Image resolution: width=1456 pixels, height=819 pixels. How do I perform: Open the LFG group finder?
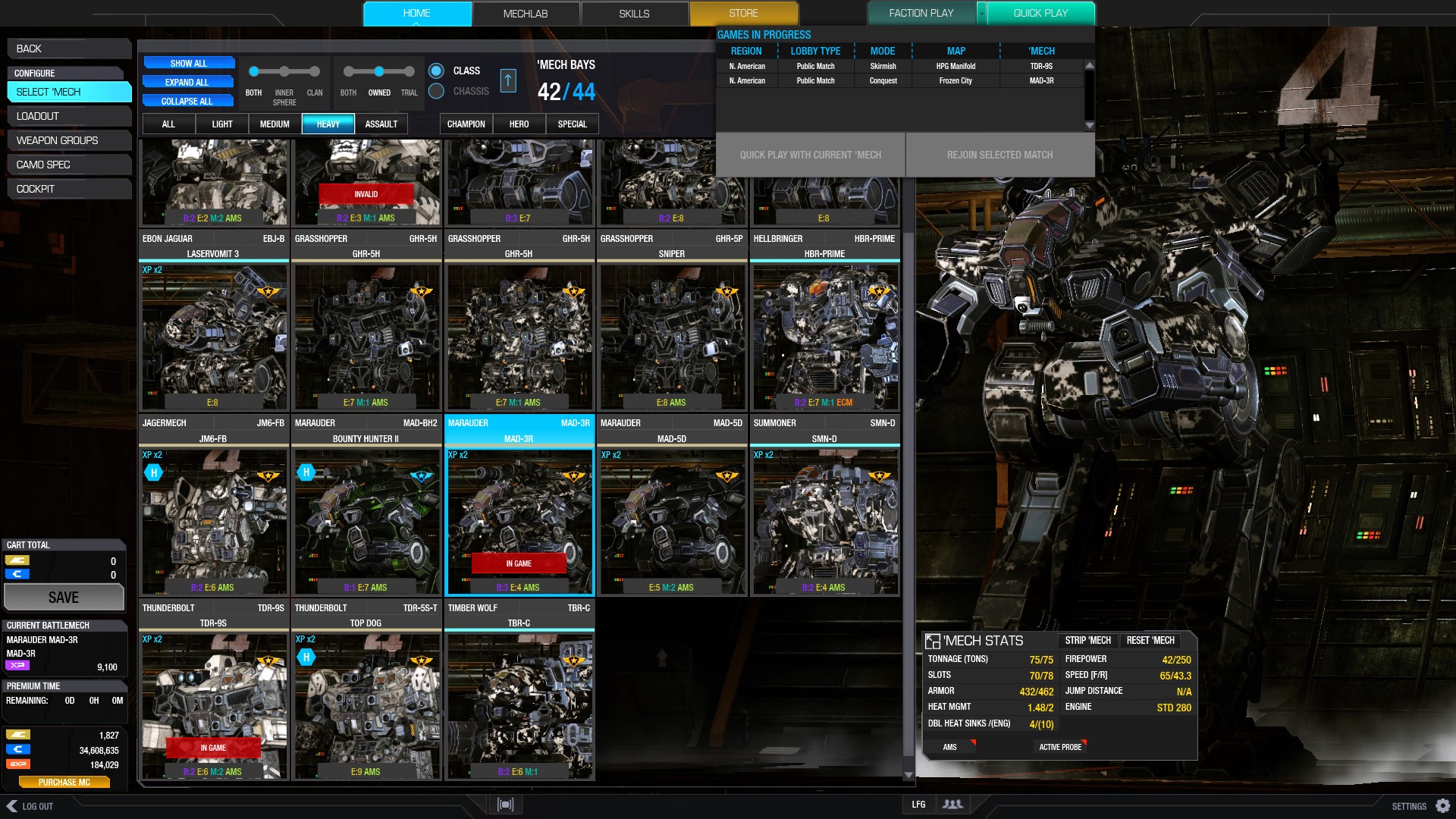pyautogui.click(x=918, y=805)
